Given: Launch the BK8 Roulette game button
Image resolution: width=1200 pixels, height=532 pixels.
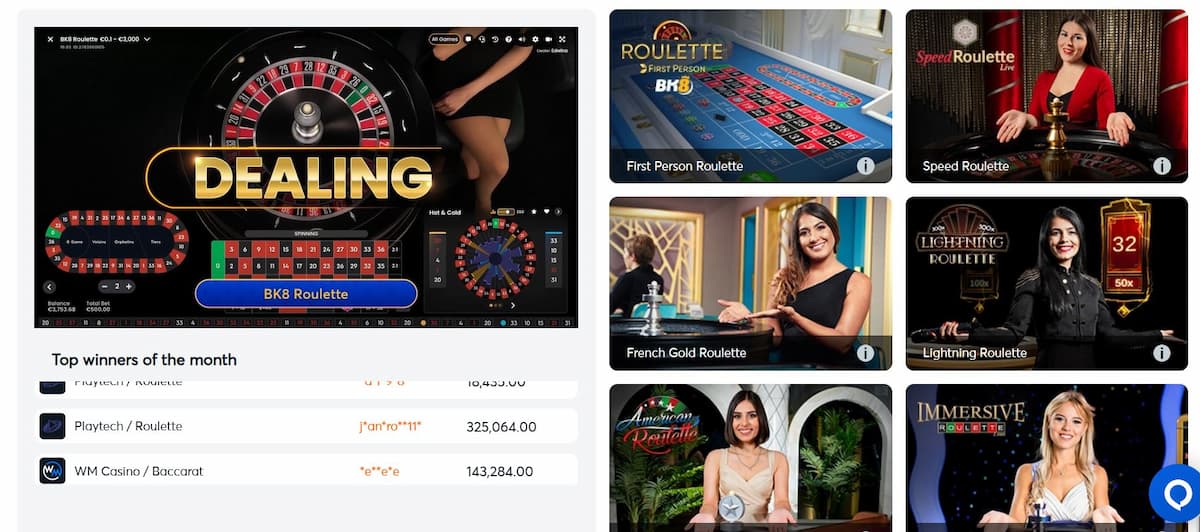Looking at the screenshot, I should click(306, 293).
